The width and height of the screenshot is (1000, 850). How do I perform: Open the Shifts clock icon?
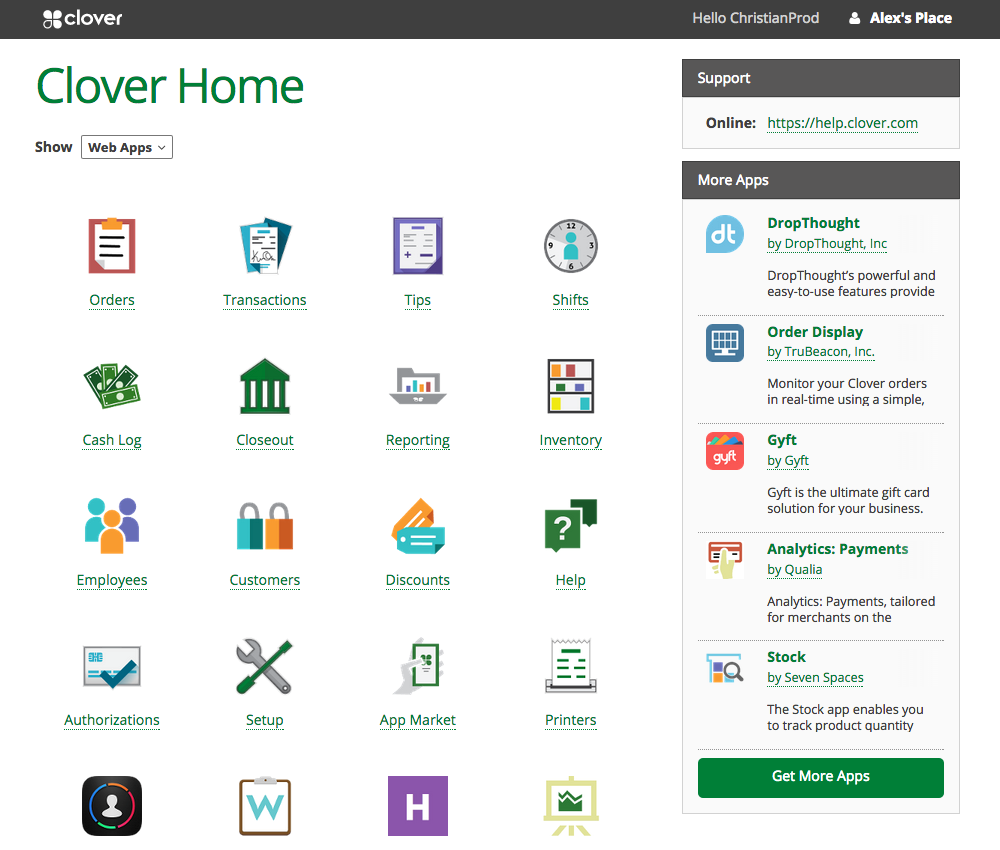[x=570, y=246]
